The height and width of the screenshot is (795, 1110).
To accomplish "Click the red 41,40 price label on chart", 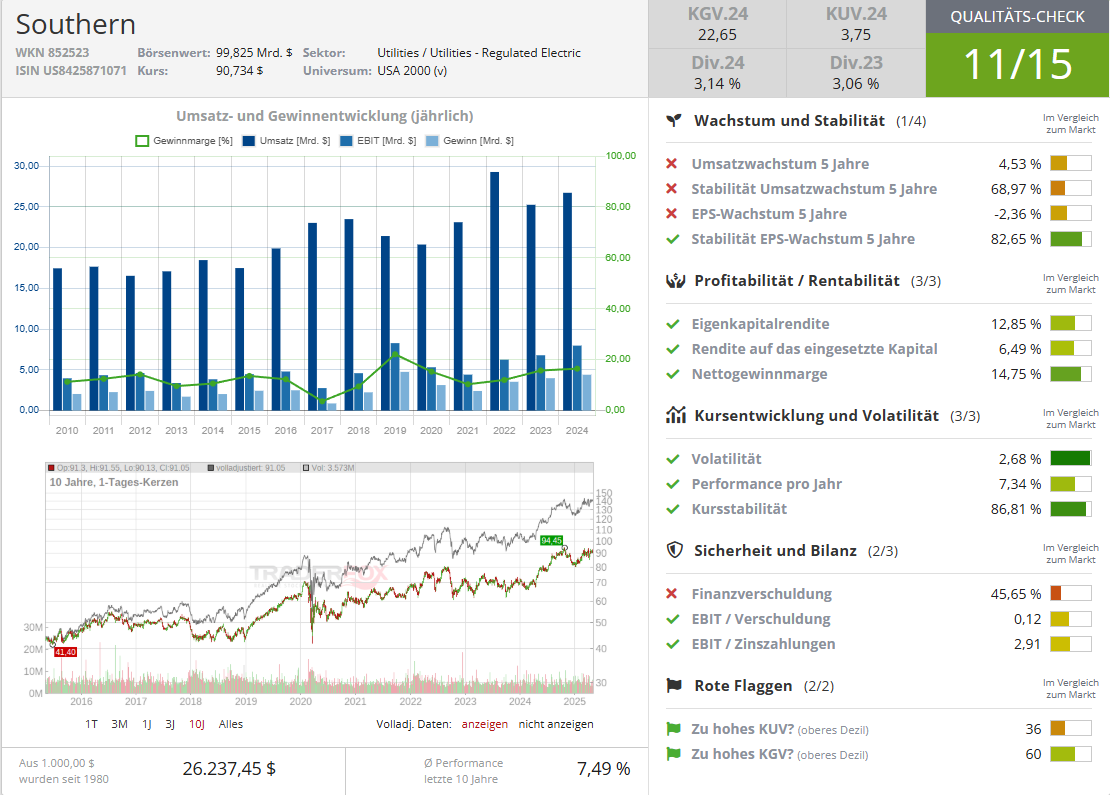I will point(65,652).
